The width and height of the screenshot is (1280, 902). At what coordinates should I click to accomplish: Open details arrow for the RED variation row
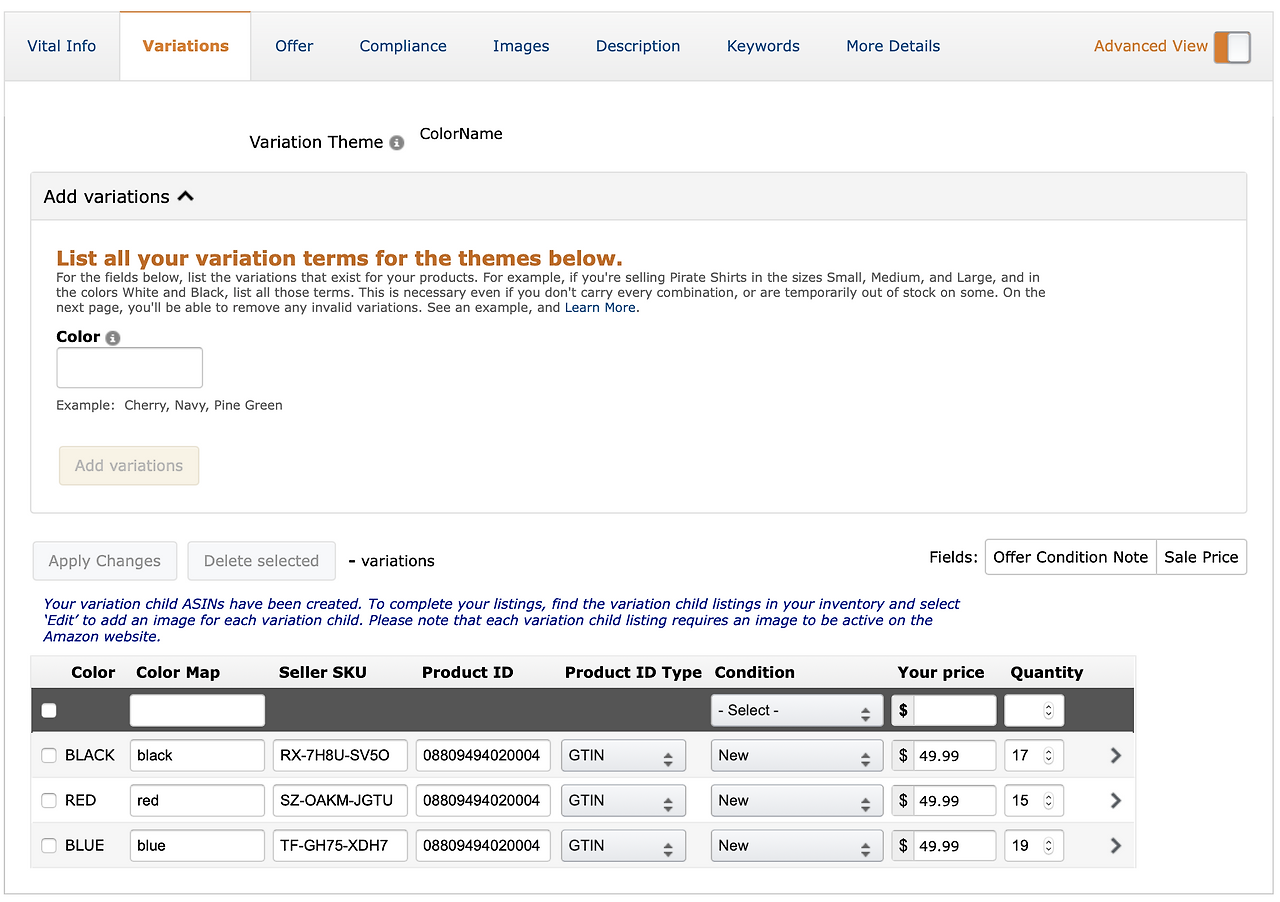(x=1116, y=801)
